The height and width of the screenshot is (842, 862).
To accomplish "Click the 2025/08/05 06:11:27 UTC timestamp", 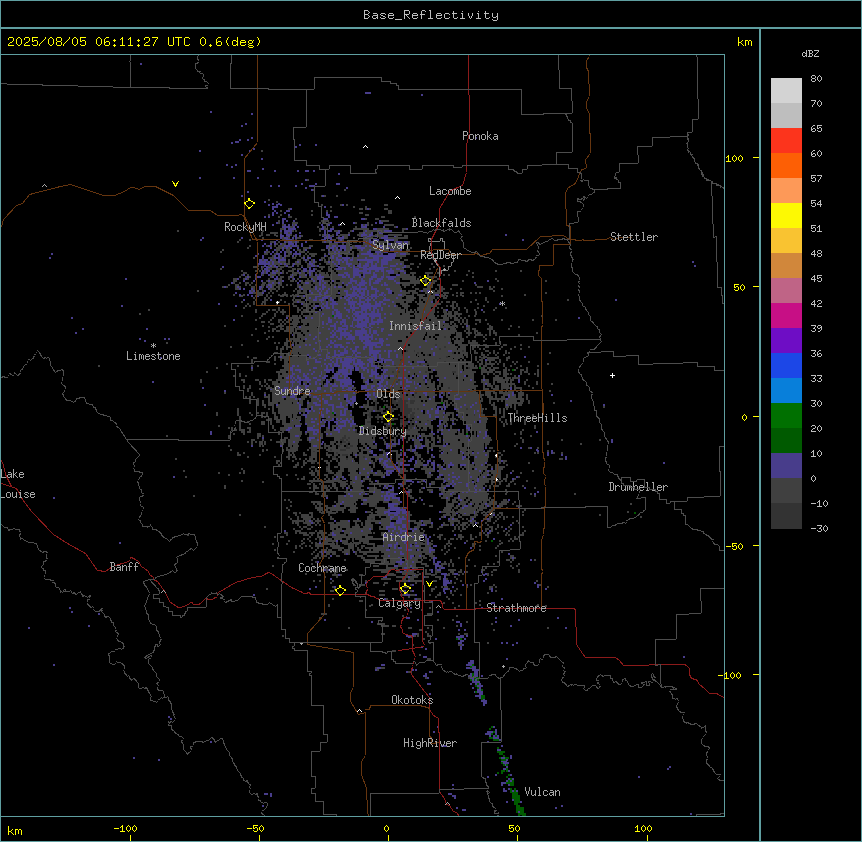I will 99,42.
